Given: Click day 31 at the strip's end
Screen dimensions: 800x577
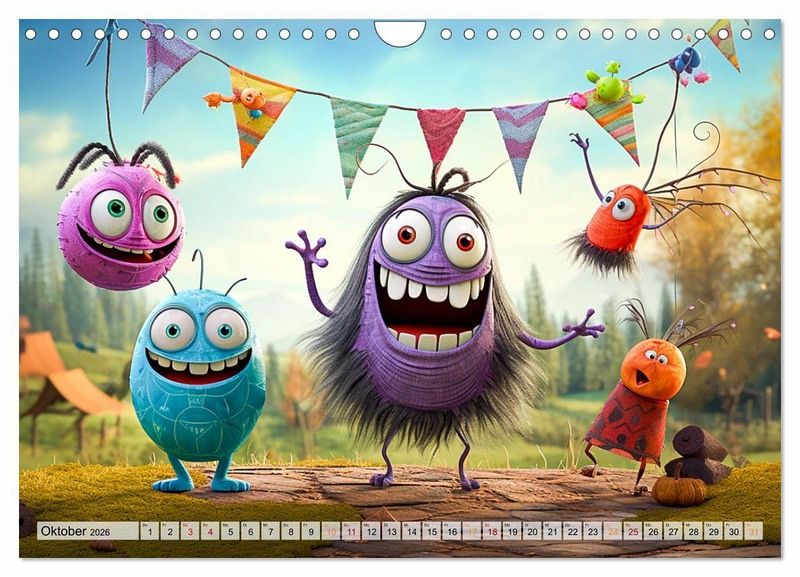Looking at the screenshot, I should (752, 531).
